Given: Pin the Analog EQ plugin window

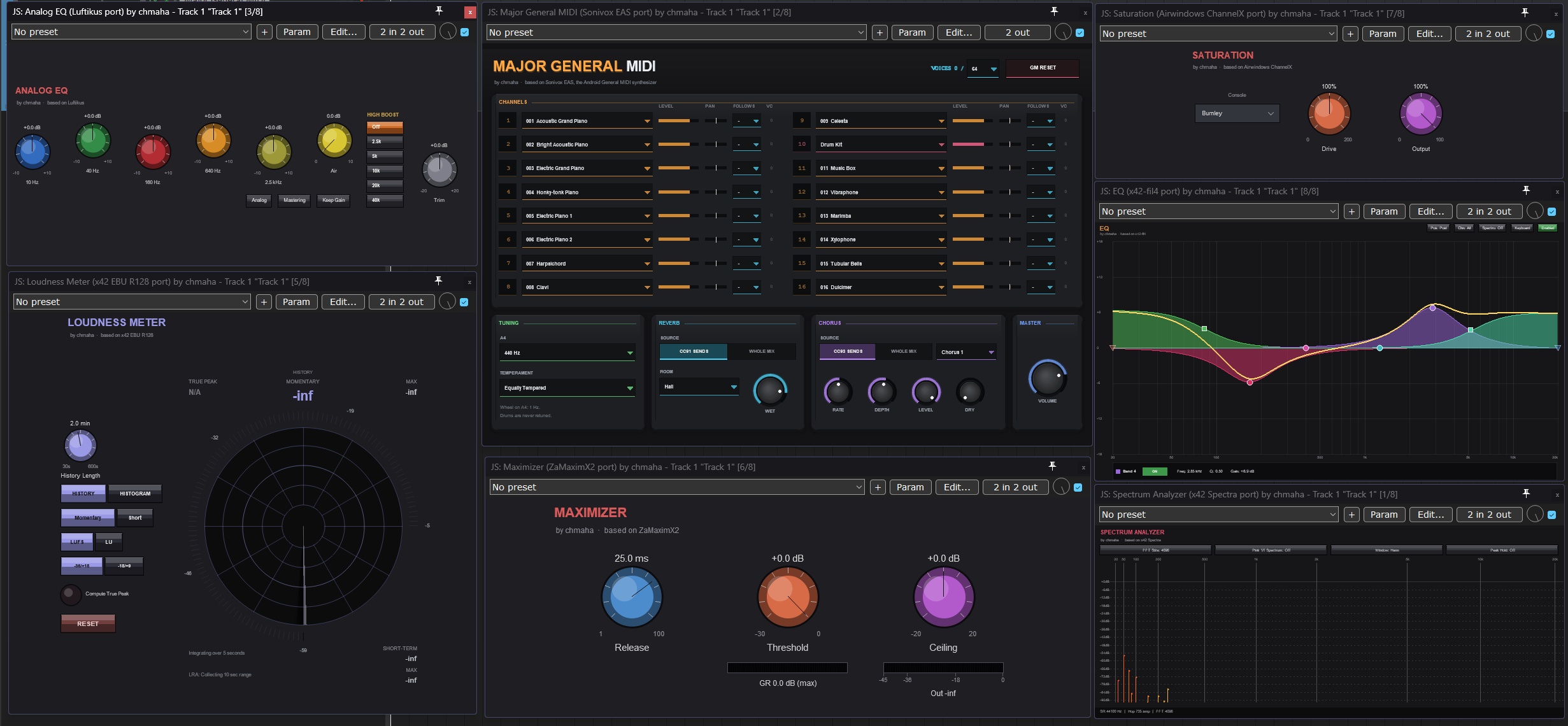Looking at the screenshot, I should (439, 11).
